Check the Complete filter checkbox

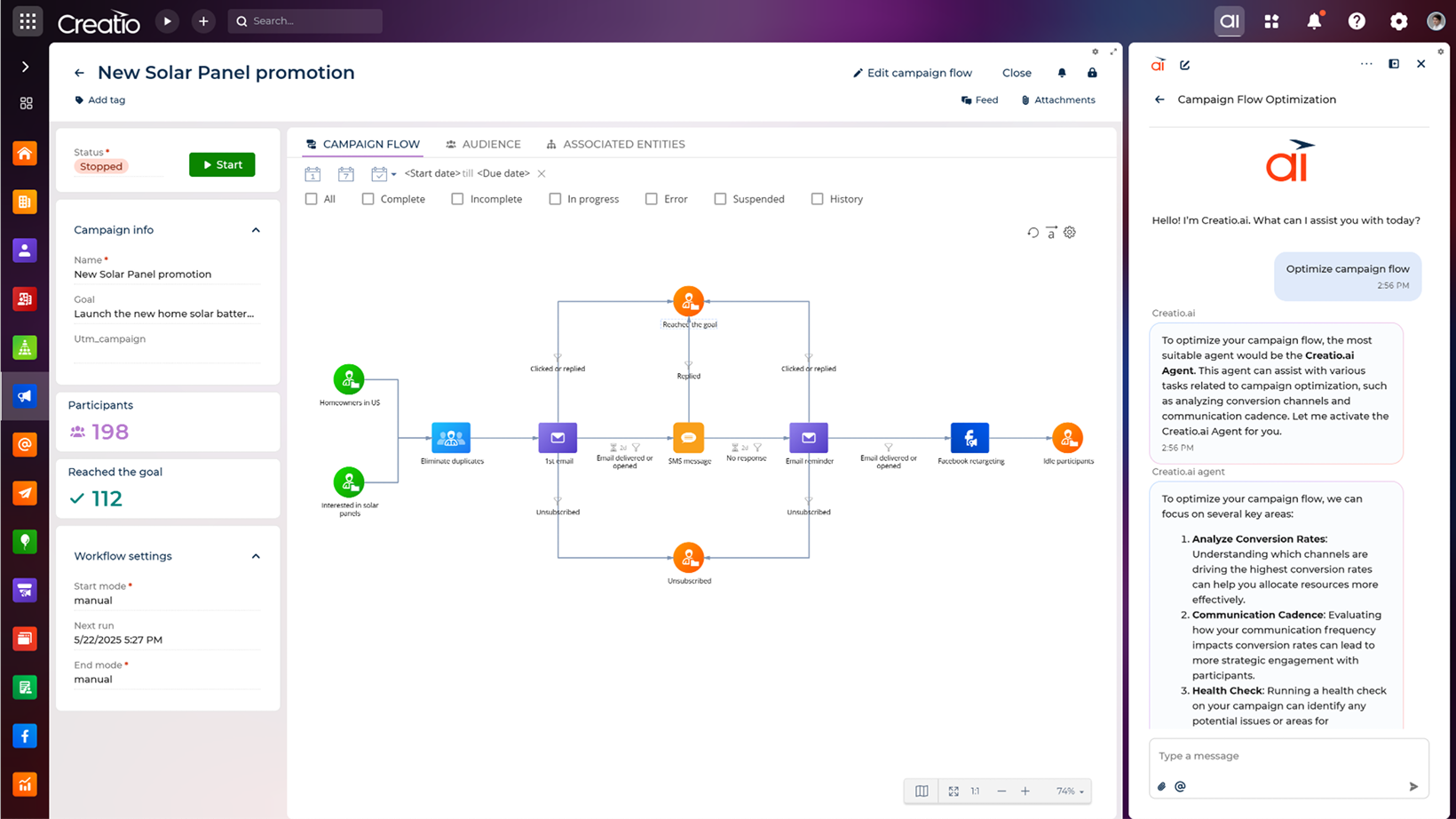pyautogui.click(x=368, y=198)
